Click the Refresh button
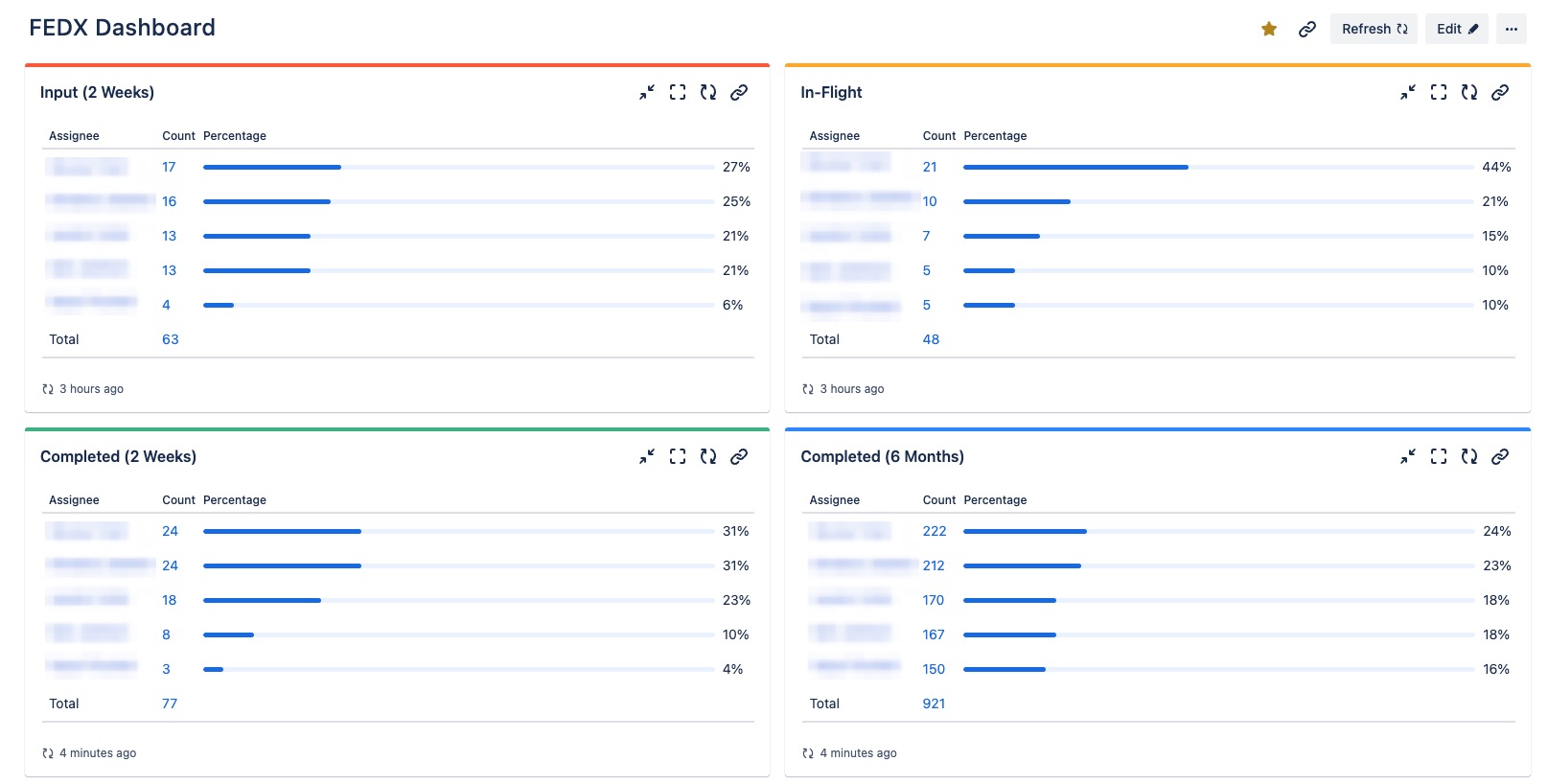This screenshot has height=784, width=1548. click(x=1374, y=29)
